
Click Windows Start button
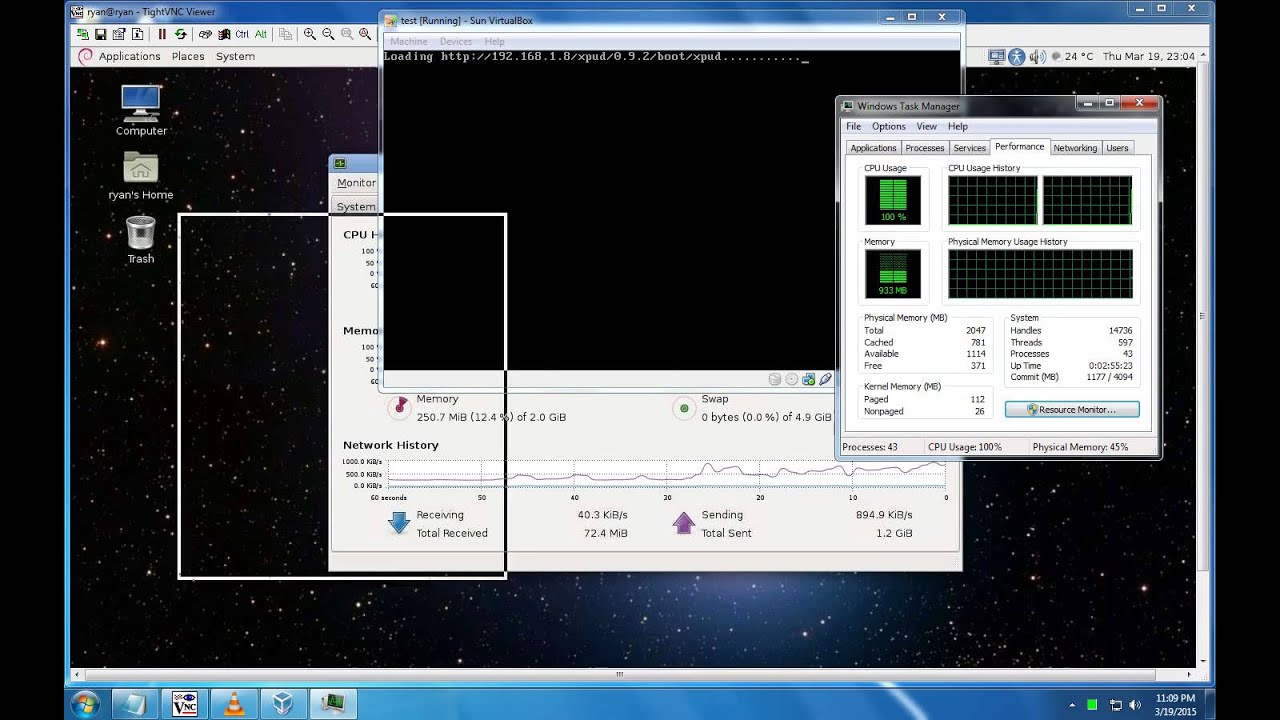click(x=85, y=704)
